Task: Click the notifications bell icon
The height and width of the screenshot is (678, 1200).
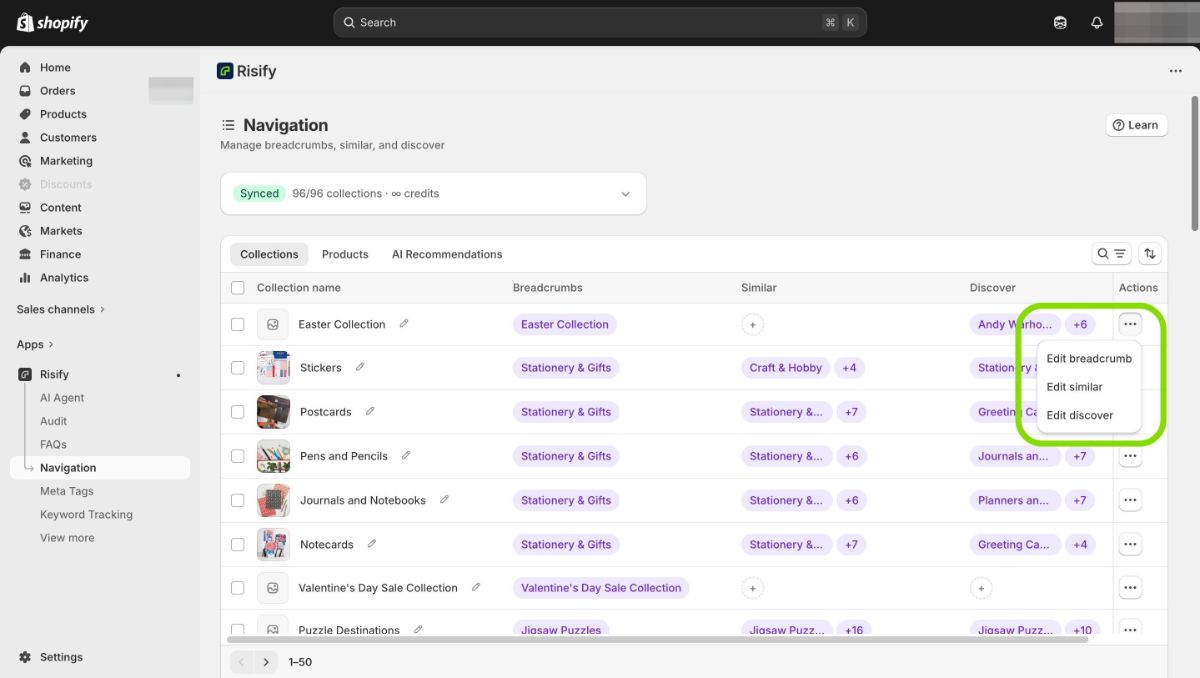Action: 1096,22
